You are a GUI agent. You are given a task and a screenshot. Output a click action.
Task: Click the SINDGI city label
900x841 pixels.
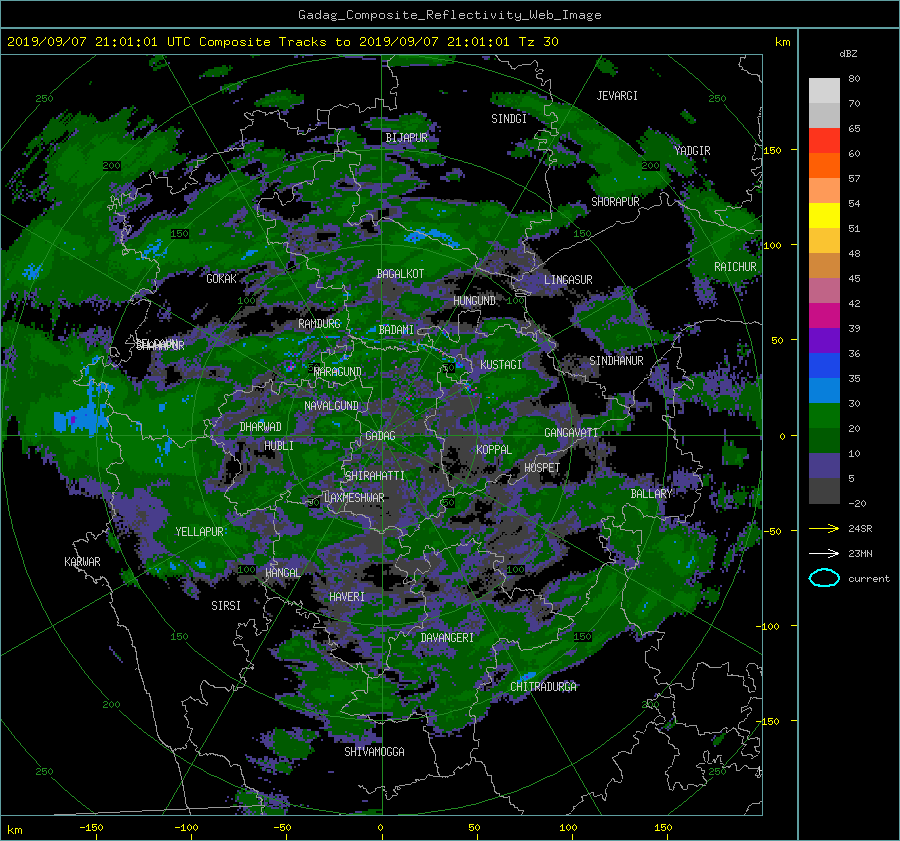point(509,119)
